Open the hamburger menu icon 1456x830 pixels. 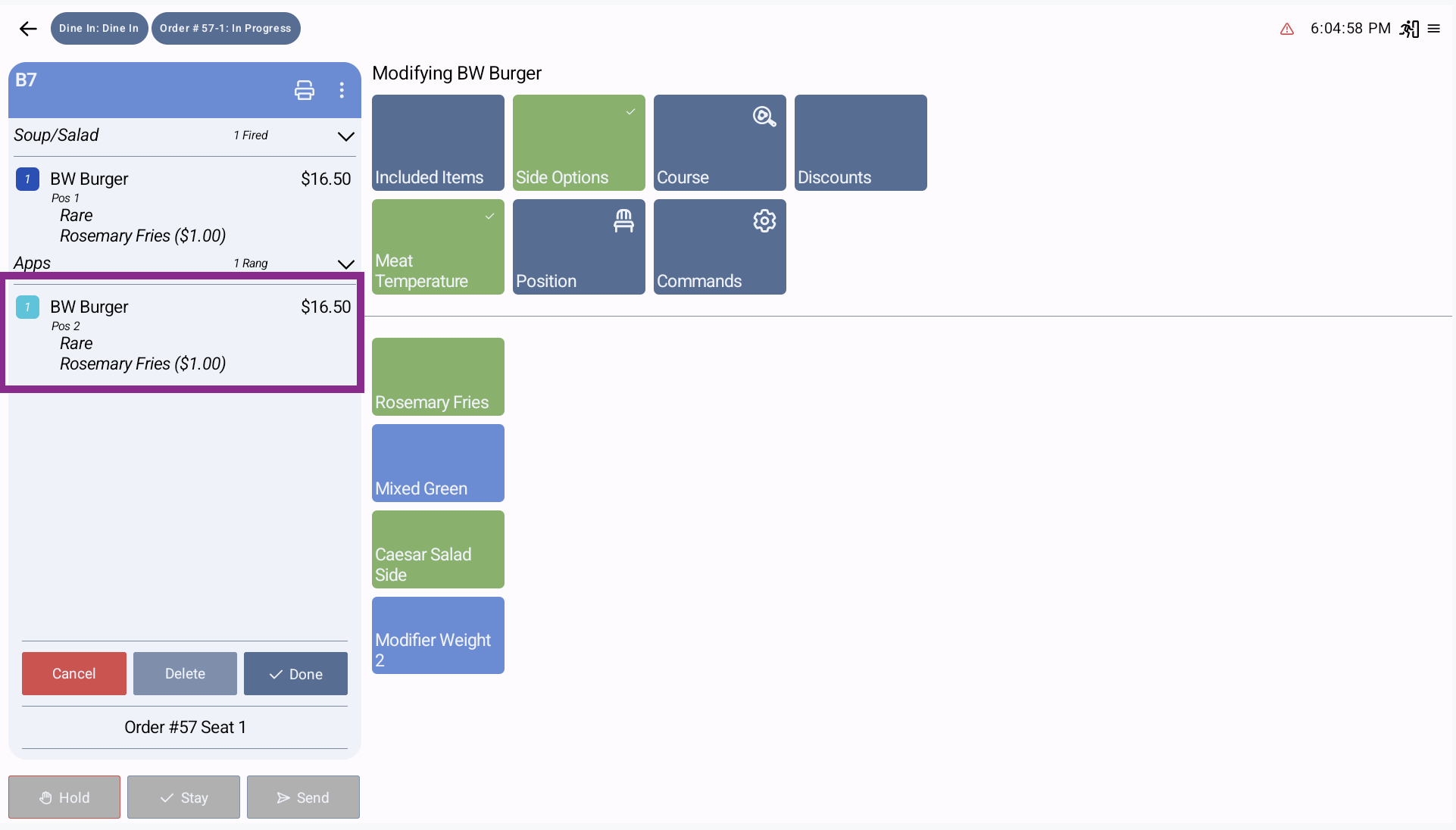point(1434,29)
